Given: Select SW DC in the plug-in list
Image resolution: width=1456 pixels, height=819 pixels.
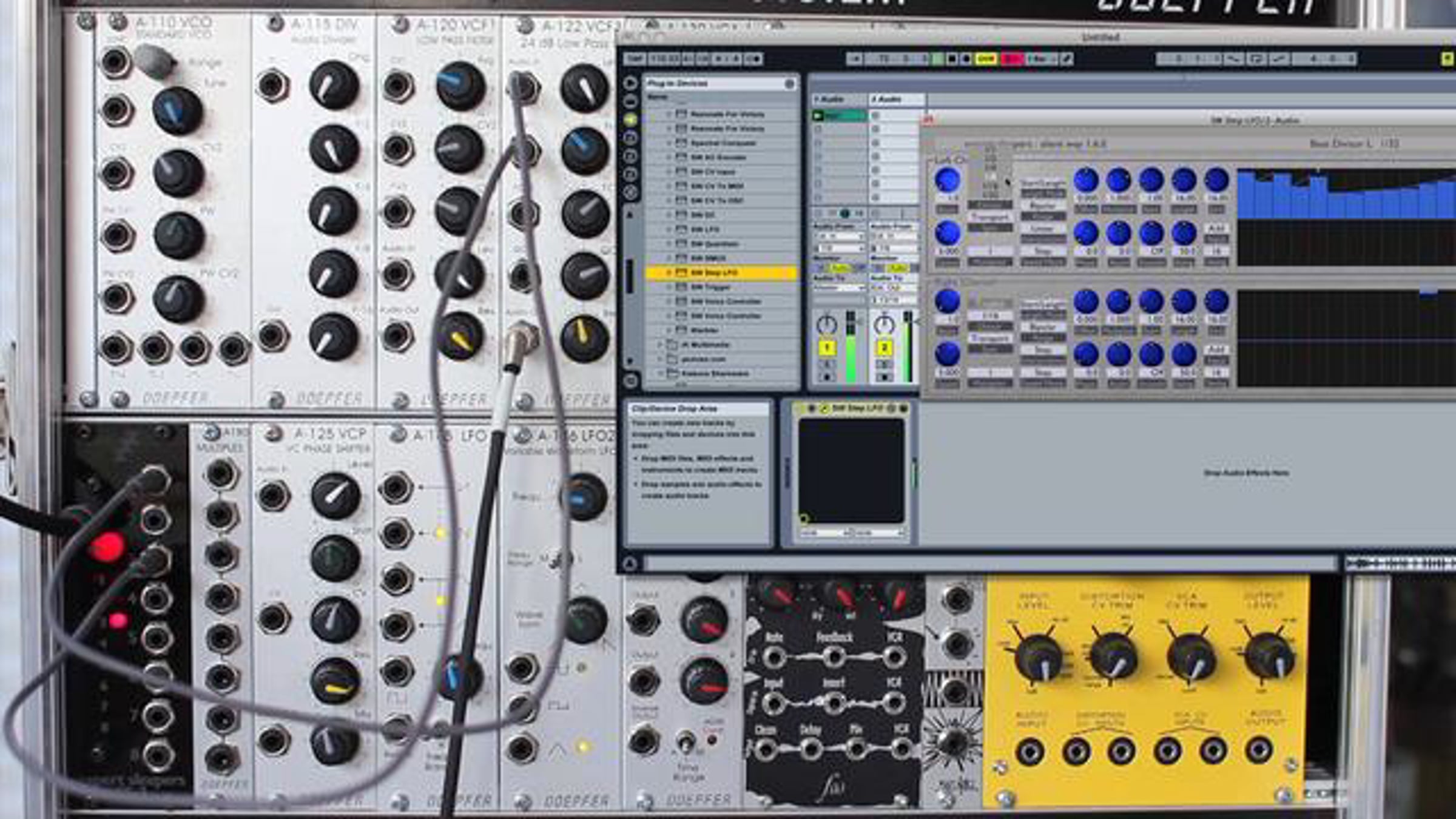Looking at the screenshot, I should tap(721, 215).
